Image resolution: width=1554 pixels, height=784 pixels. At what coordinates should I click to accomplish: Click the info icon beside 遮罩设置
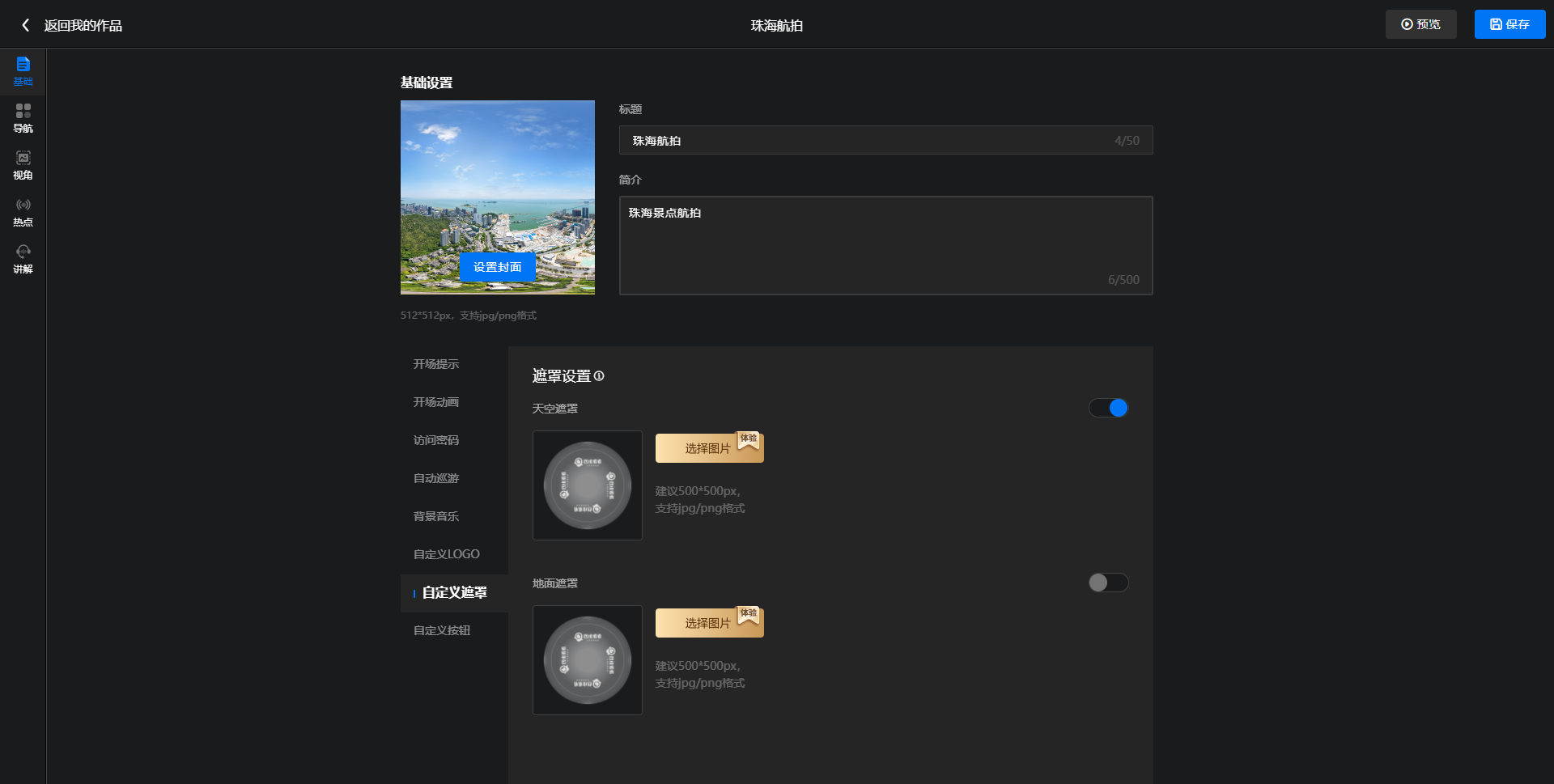[x=599, y=376]
